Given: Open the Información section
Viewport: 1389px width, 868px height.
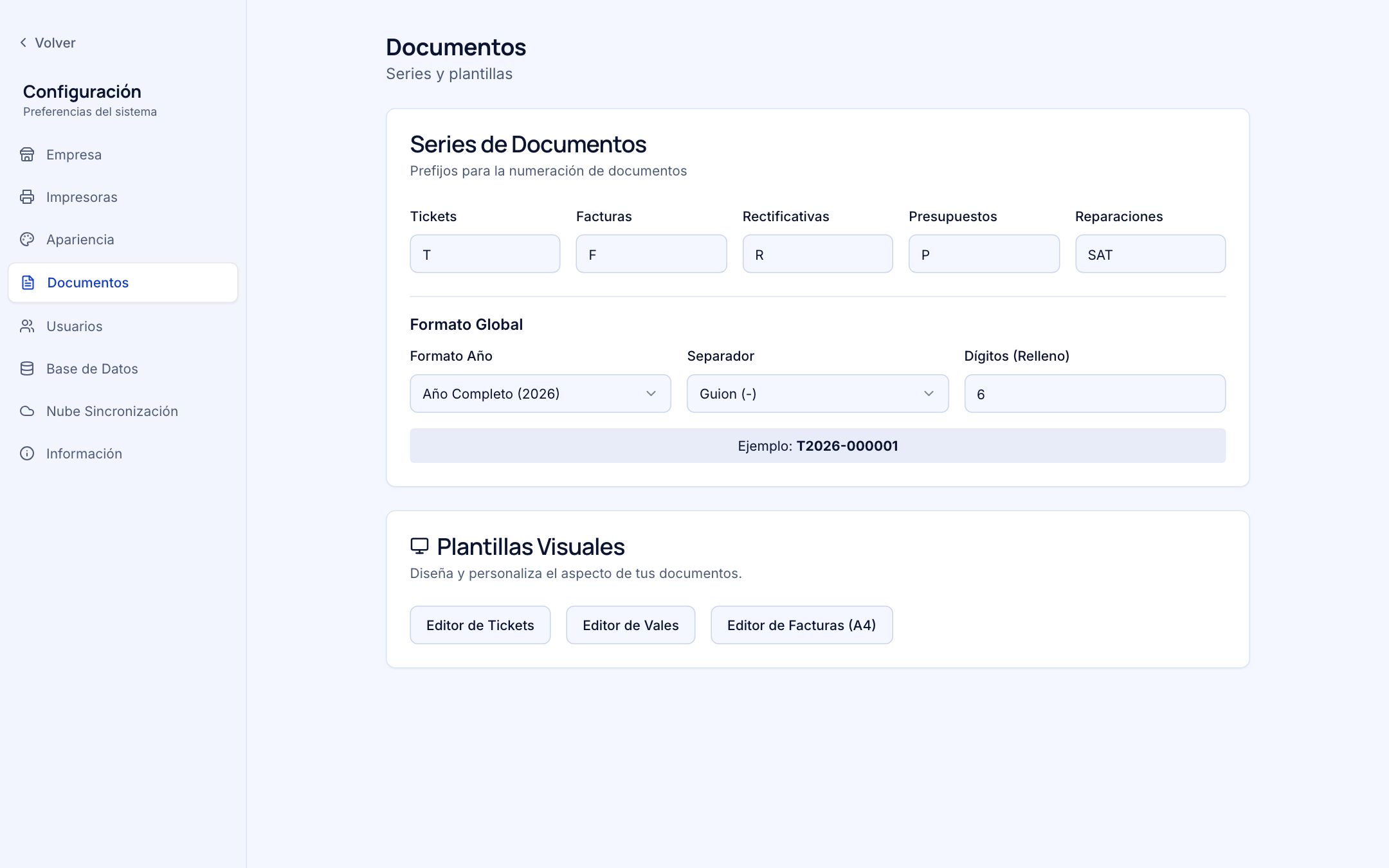Looking at the screenshot, I should click(x=123, y=453).
